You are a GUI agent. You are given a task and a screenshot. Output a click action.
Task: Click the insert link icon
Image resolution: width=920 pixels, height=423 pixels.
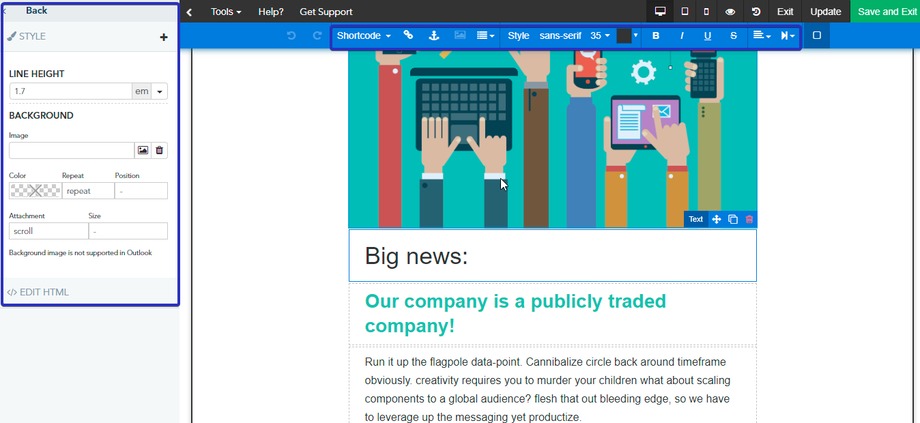click(x=408, y=35)
